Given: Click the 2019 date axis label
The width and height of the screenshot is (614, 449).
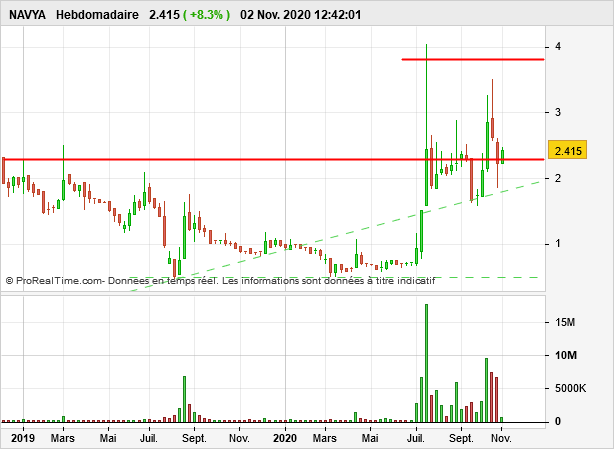Looking at the screenshot, I should tap(23, 438).
